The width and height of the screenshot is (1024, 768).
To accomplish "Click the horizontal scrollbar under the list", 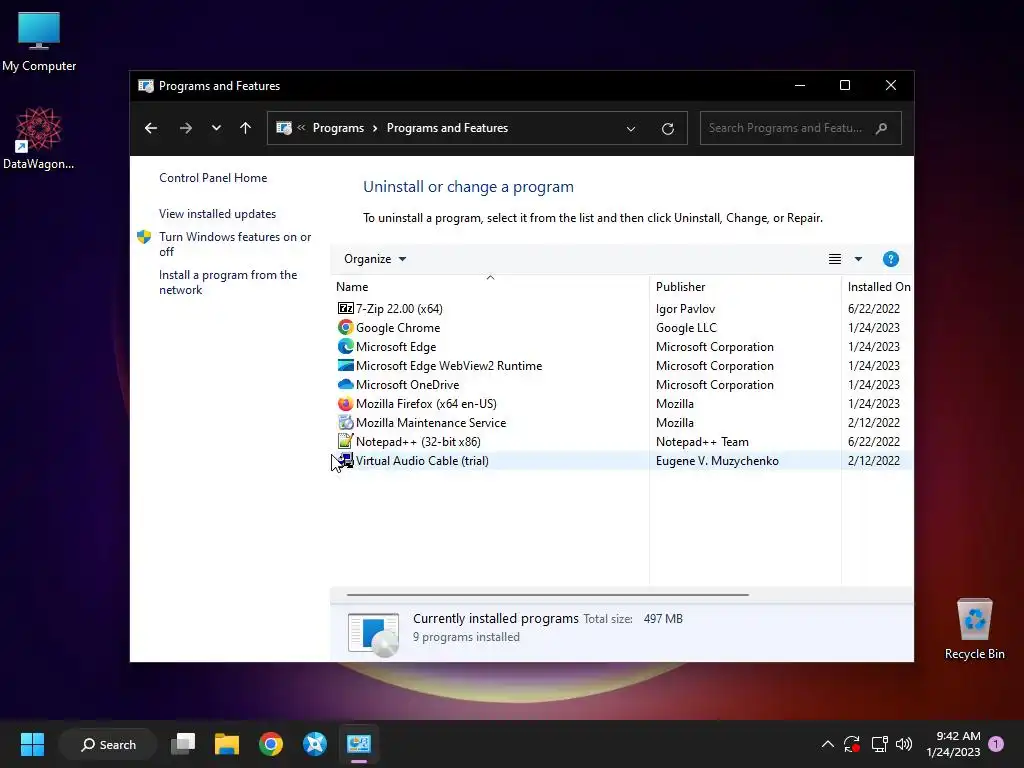I will [x=547, y=595].
